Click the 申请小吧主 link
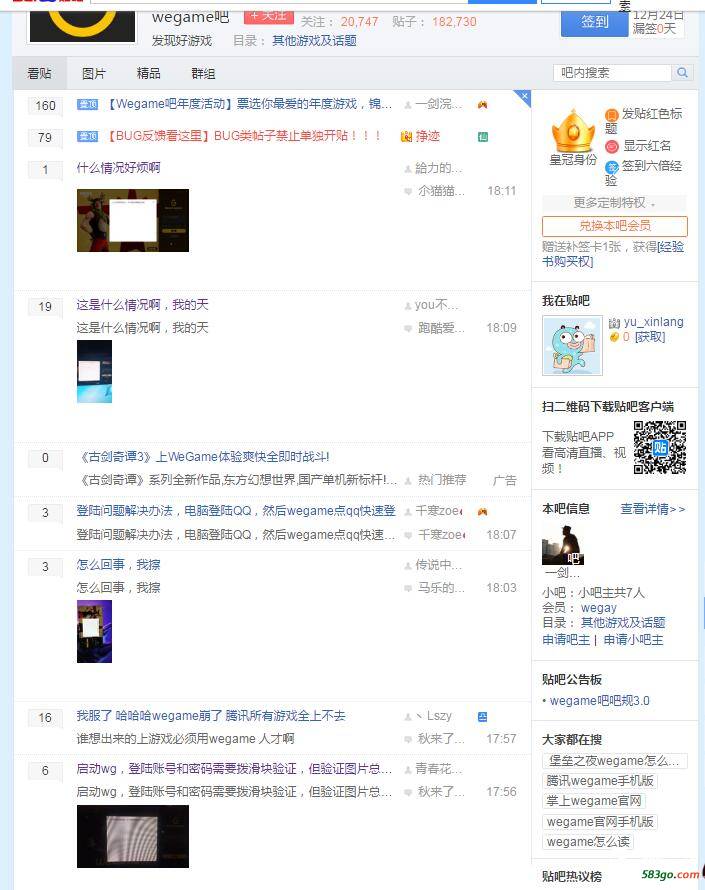 click(633, 640)
